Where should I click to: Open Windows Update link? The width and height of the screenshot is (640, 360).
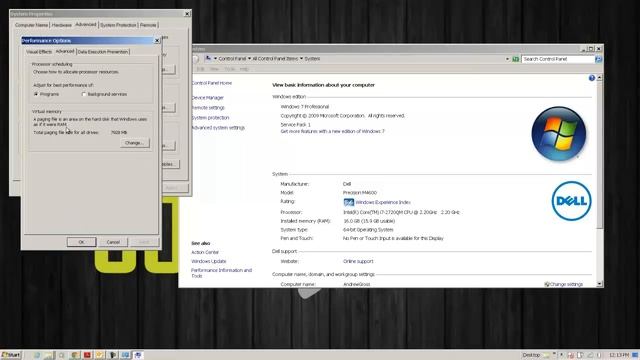click(209, 261)
